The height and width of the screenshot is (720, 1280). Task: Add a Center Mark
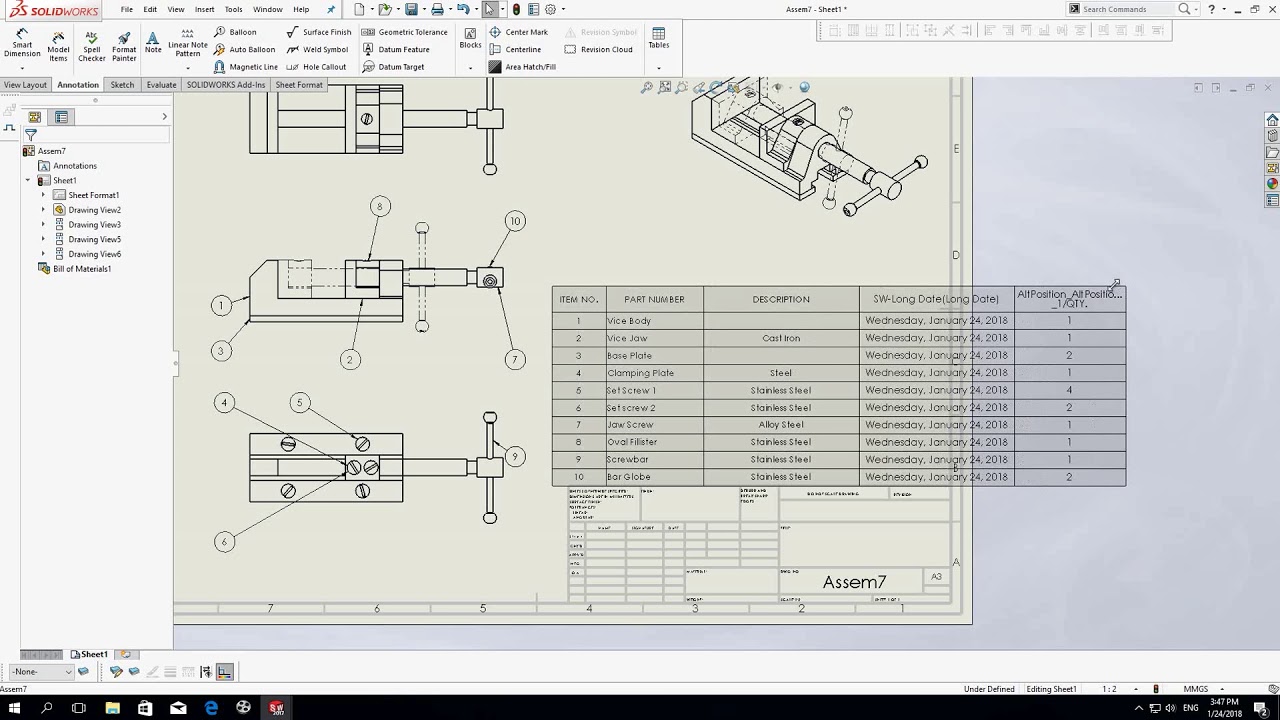point(519,32)
